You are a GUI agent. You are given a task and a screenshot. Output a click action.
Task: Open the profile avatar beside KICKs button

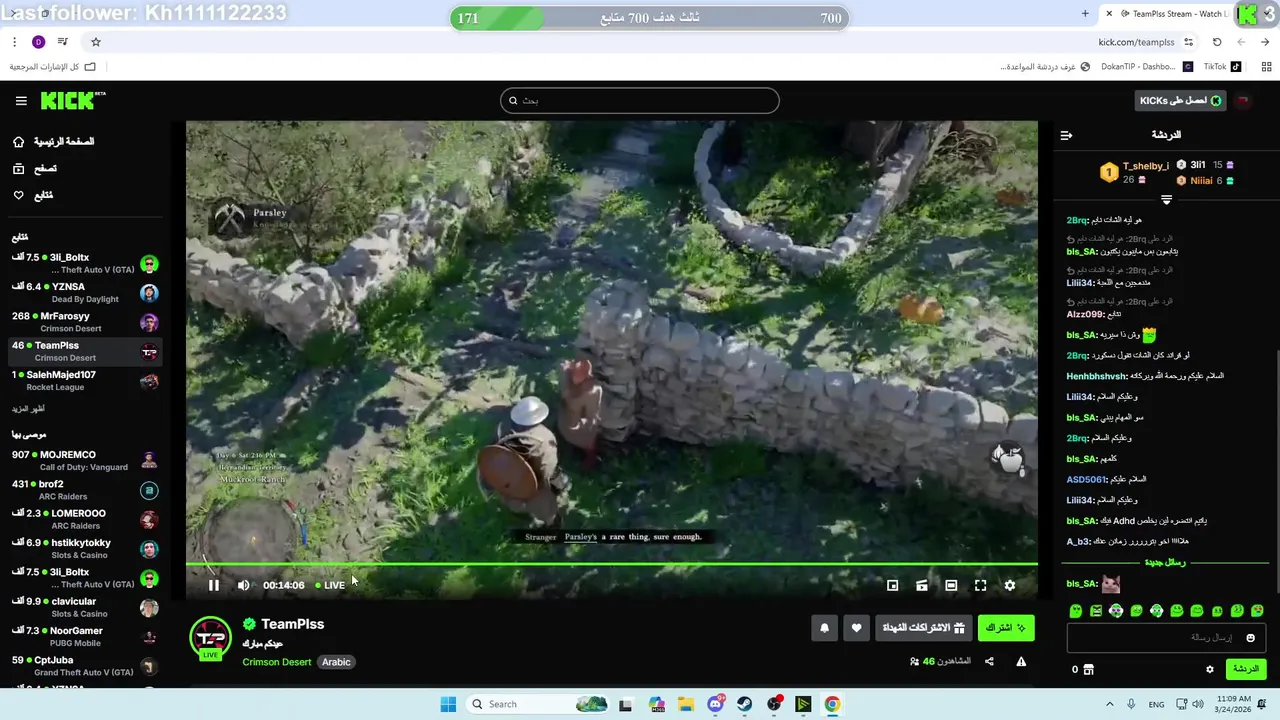click(x=1244, y=101)
